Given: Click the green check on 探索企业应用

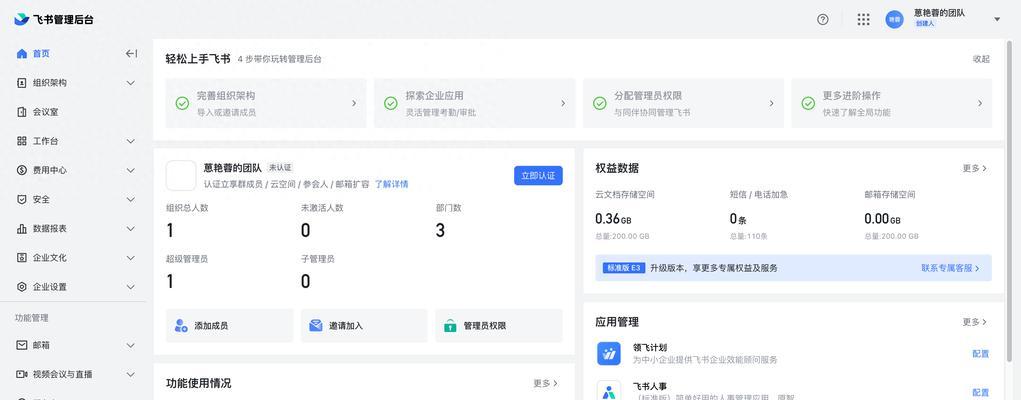Looking at the screenshot, I should pos(391,103).
